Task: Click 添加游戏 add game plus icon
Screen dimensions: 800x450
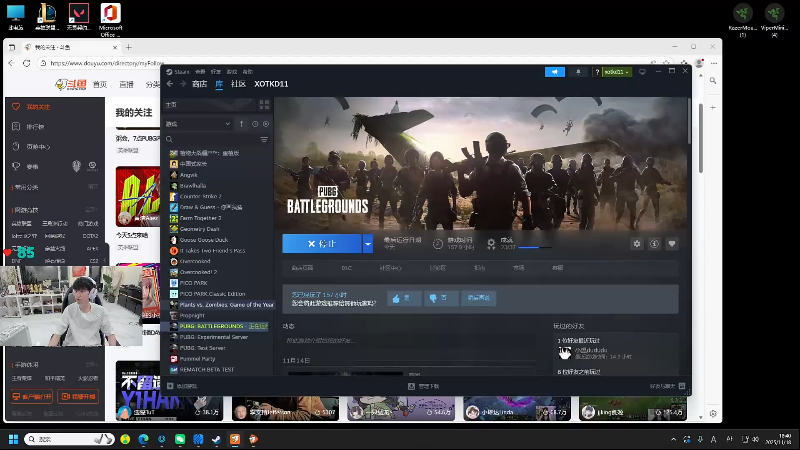Action: pyautogui.click(x=170, y=386)
